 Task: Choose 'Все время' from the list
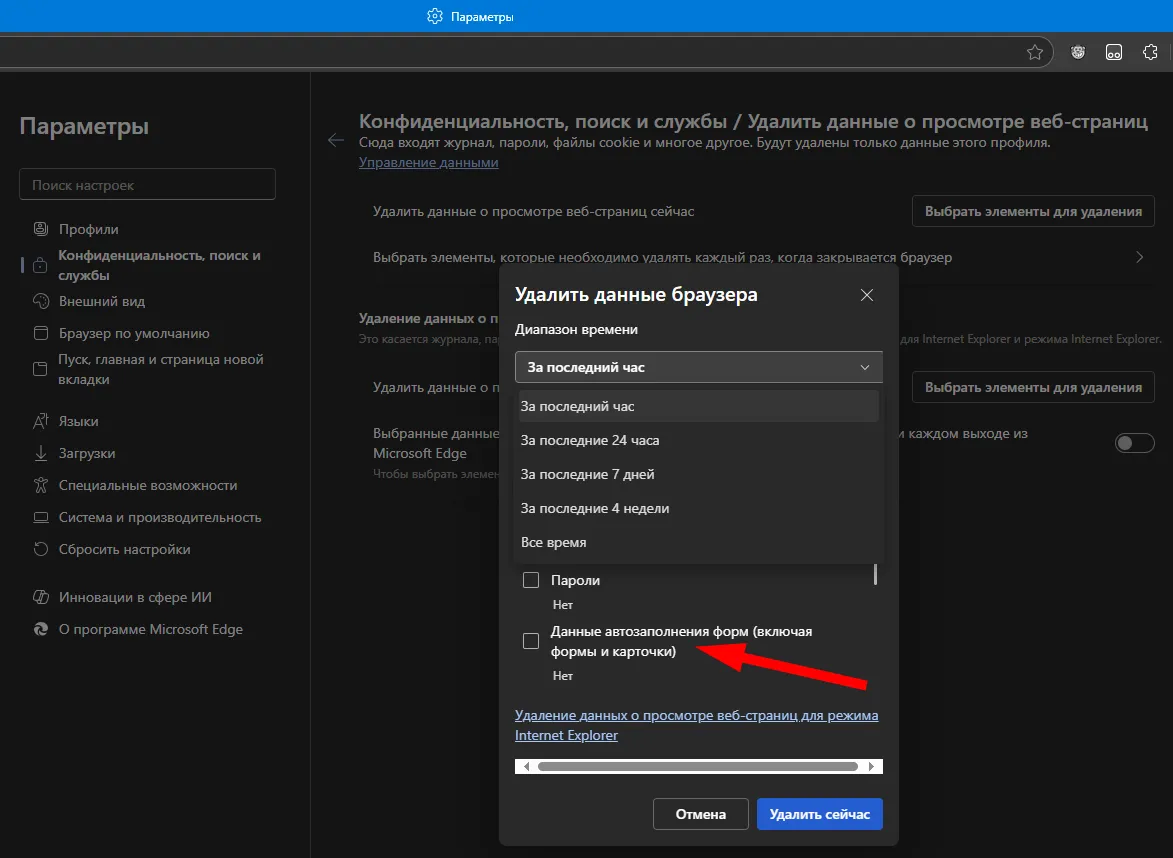(x=554, y=542)
